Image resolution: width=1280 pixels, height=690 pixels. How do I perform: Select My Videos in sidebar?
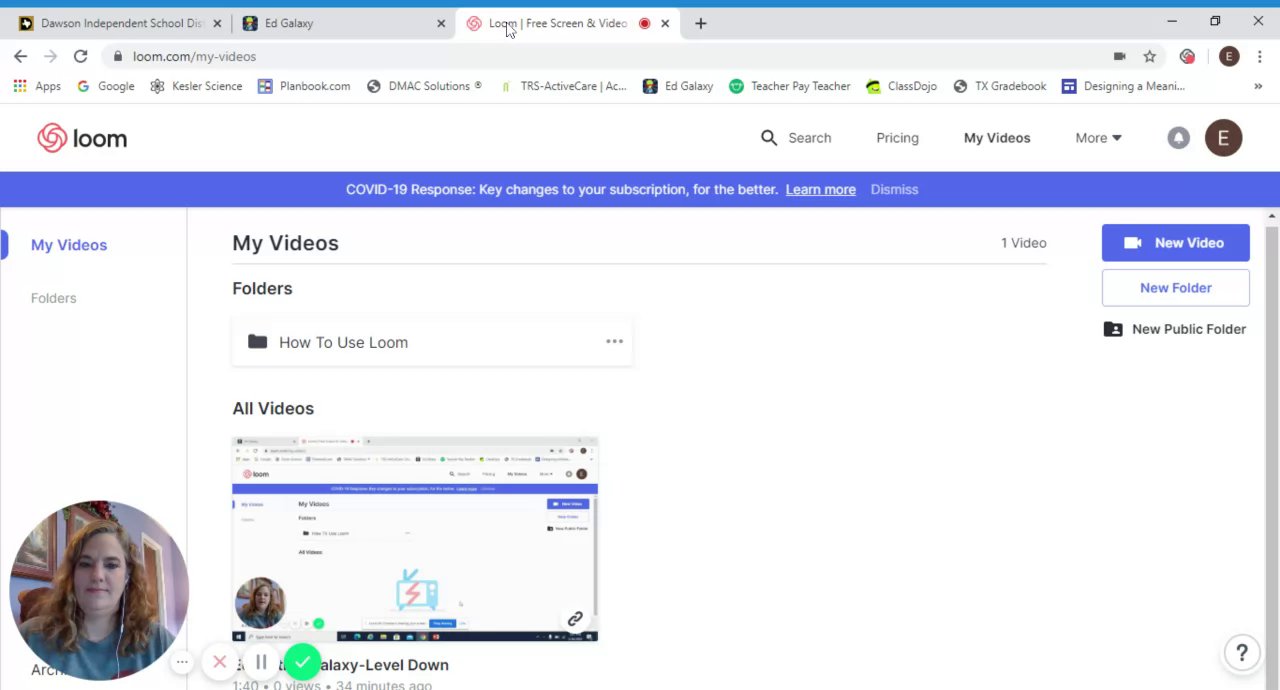point(69,245)
